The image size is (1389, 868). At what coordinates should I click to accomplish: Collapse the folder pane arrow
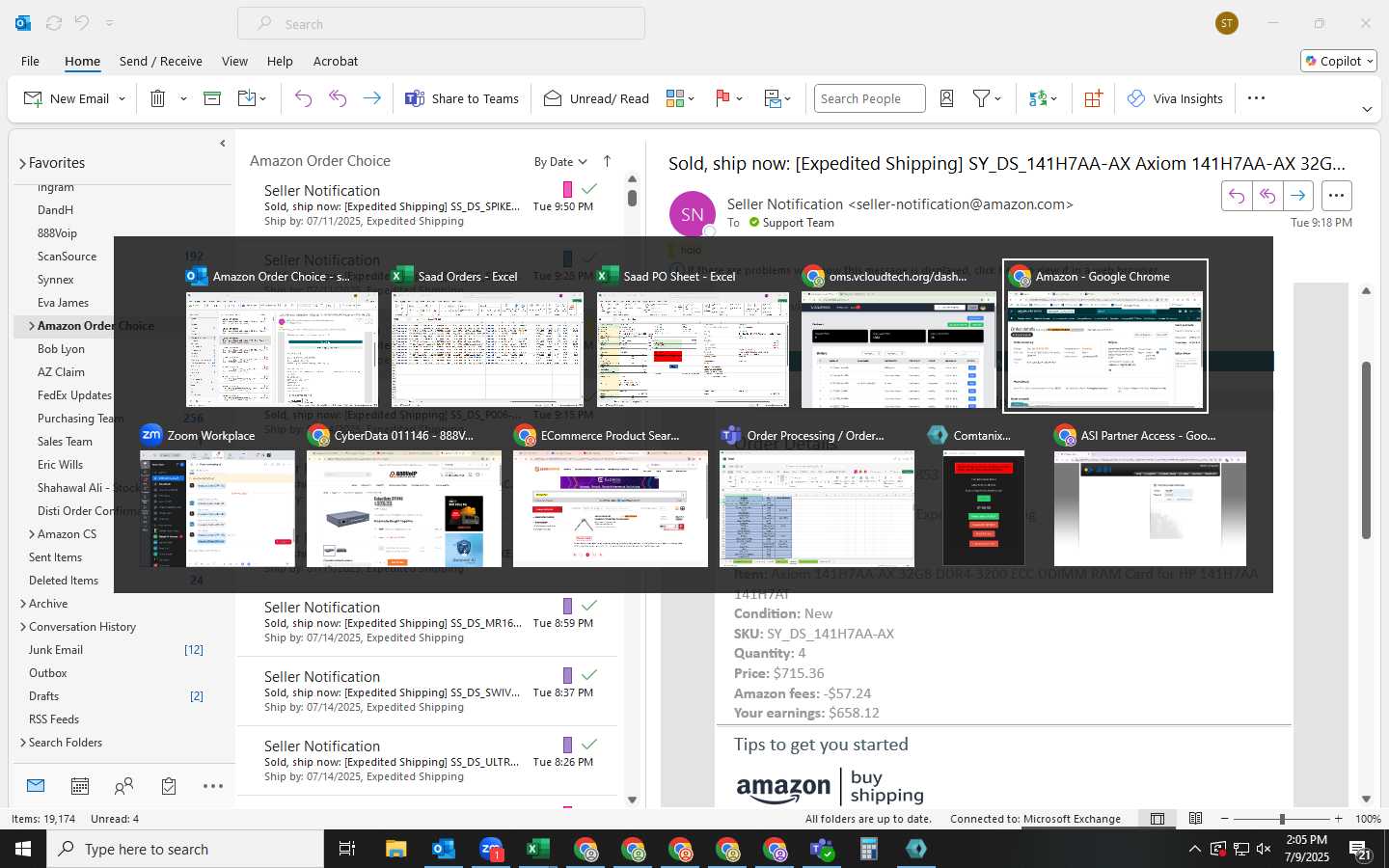point(223,144)
